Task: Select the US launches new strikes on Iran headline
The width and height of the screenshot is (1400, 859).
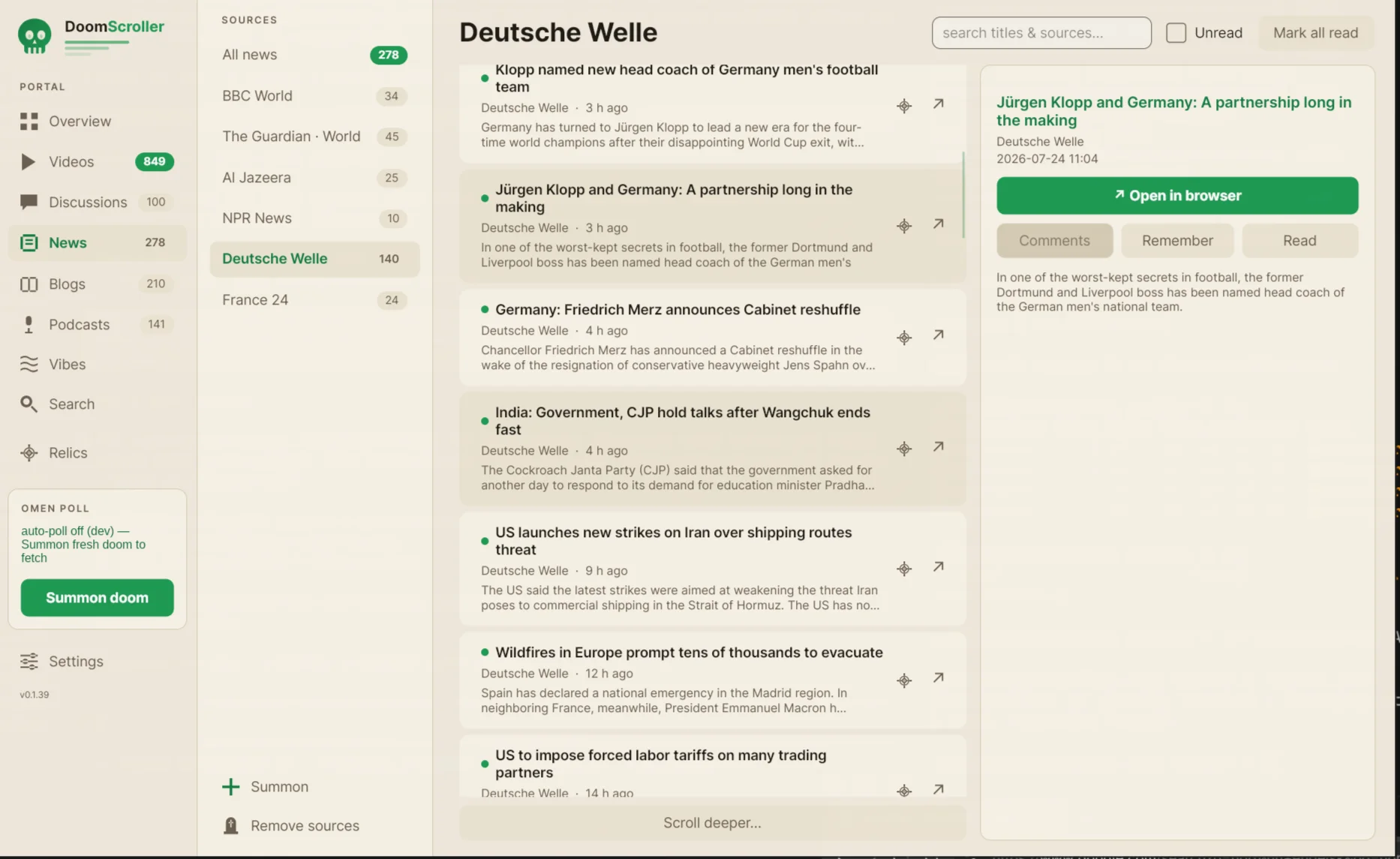Action: tap(674, 541)
